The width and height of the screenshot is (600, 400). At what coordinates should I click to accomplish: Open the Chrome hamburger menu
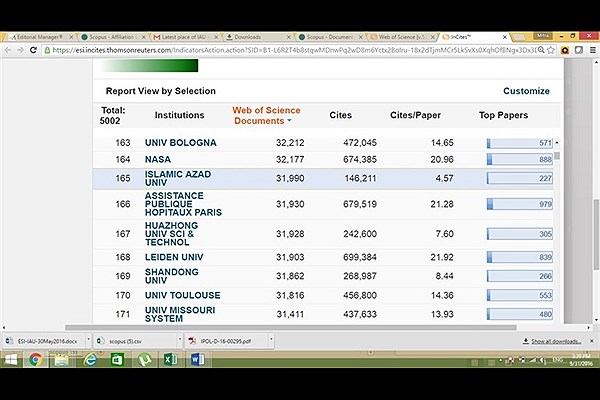tap(593, 50)
